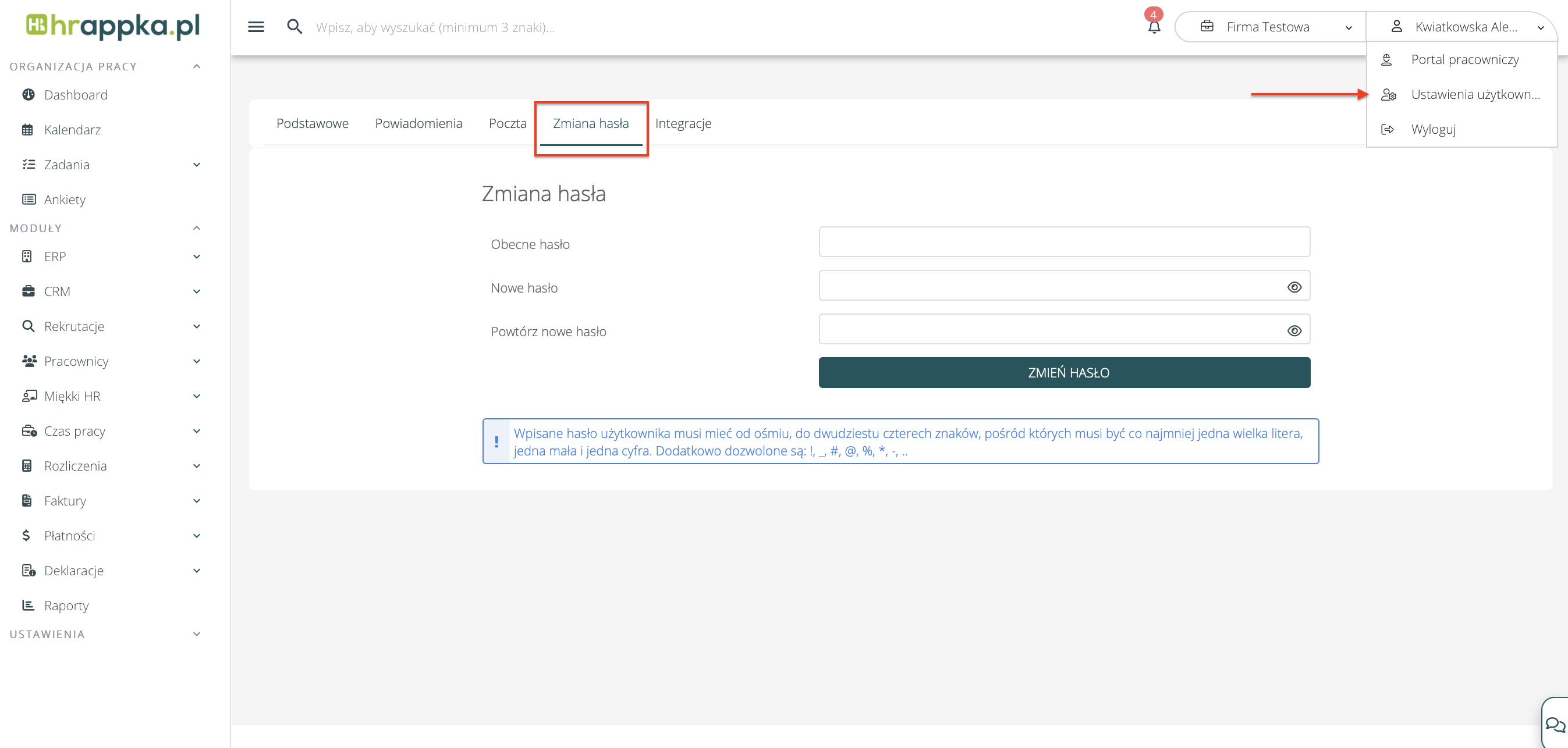This screenshot has height=748, width=1568.
Task: Collapse ORGANIZACJA PRACY section
Action: click(x=197, y=66)
